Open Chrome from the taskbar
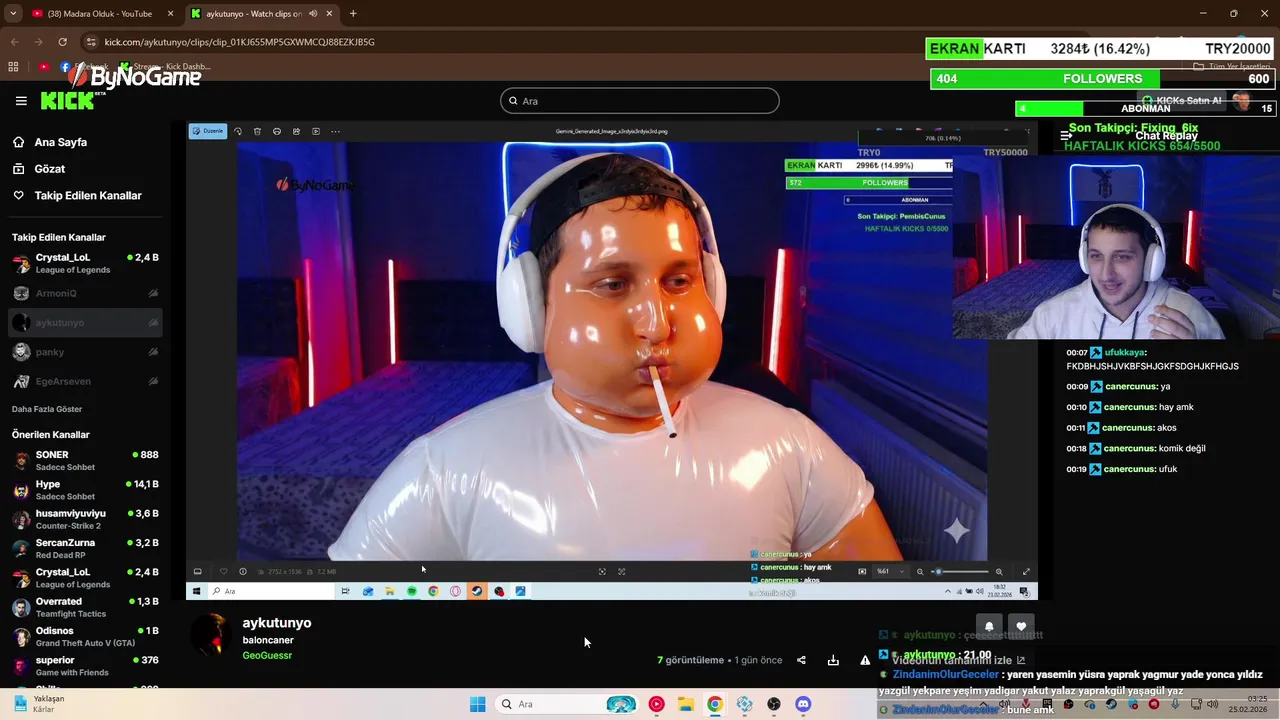1280x720 pixels. point(715,704)
